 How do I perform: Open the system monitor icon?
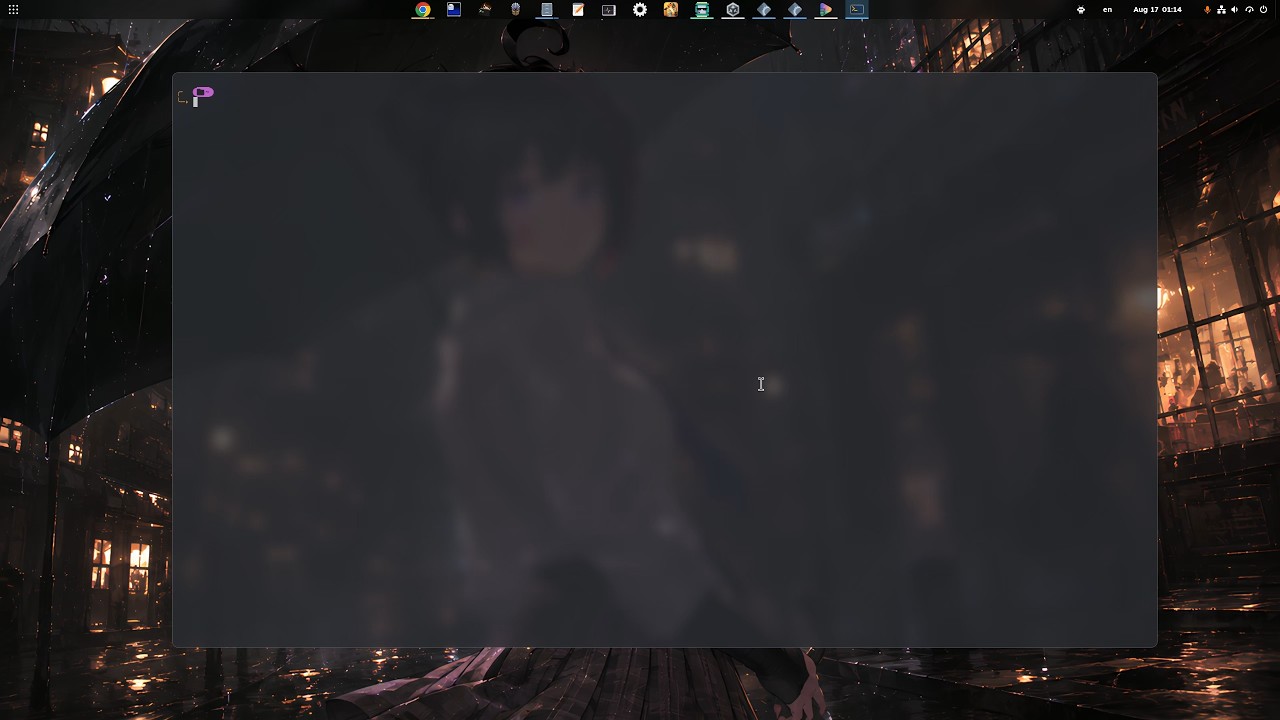609,10
